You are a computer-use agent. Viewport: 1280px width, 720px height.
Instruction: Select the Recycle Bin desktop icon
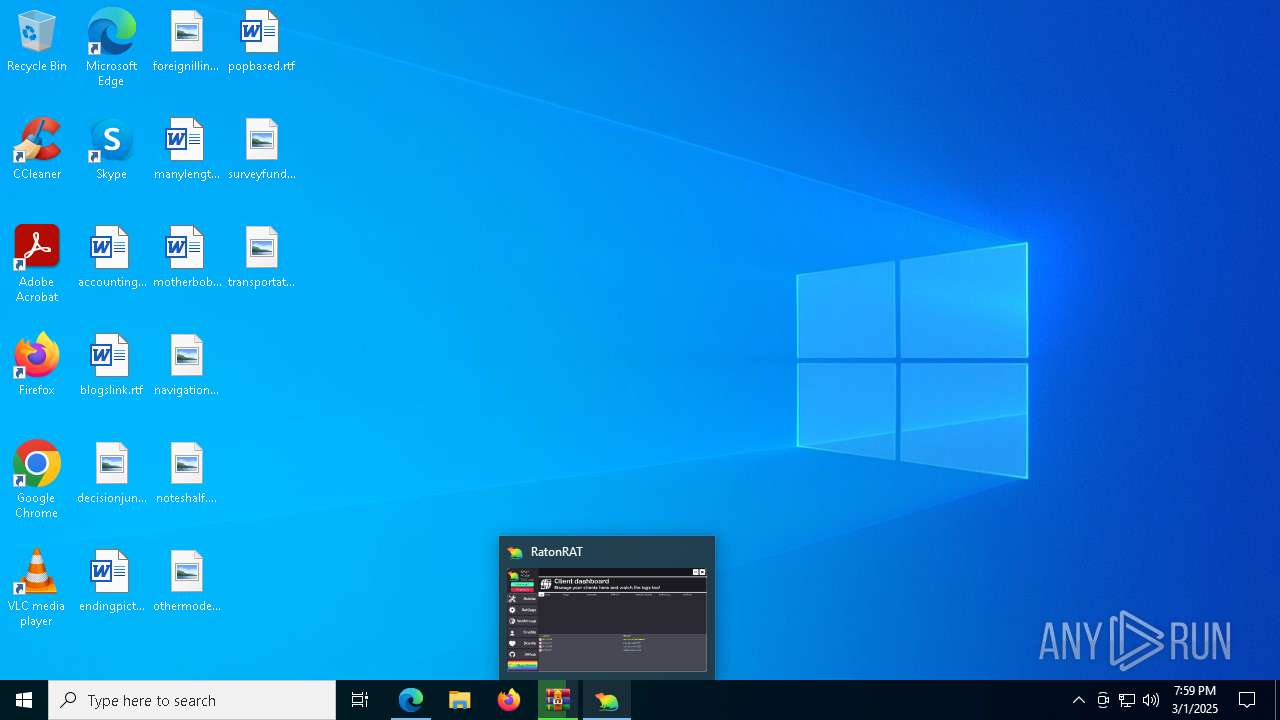pyautogui.click(x=37, y=42)
